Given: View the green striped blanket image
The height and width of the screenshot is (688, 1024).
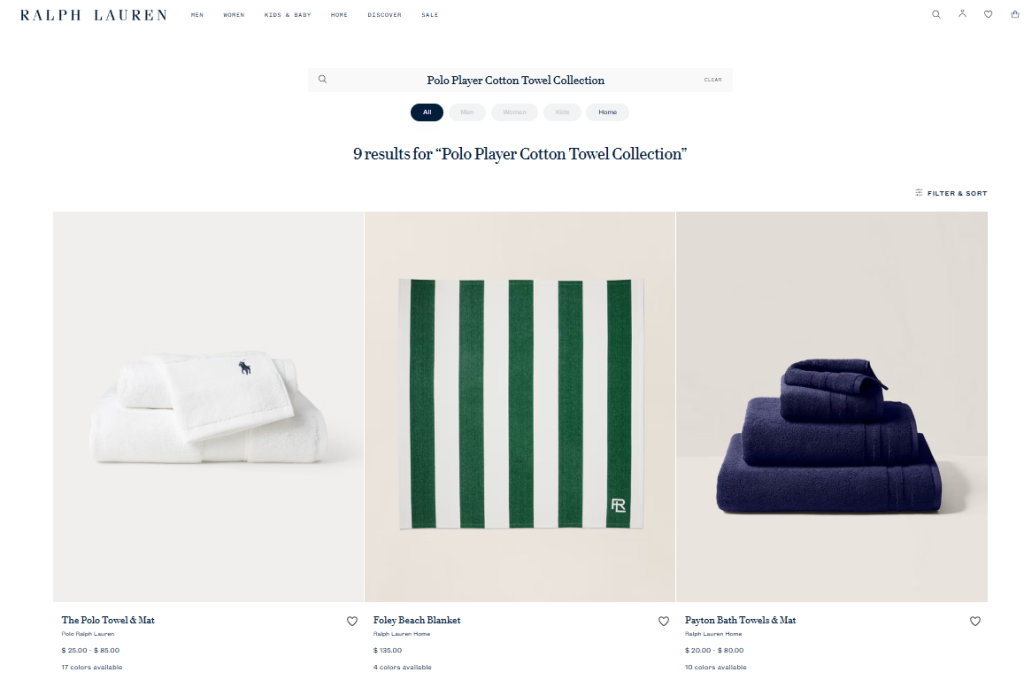Looking at the screenshot, I should point(520,406).
